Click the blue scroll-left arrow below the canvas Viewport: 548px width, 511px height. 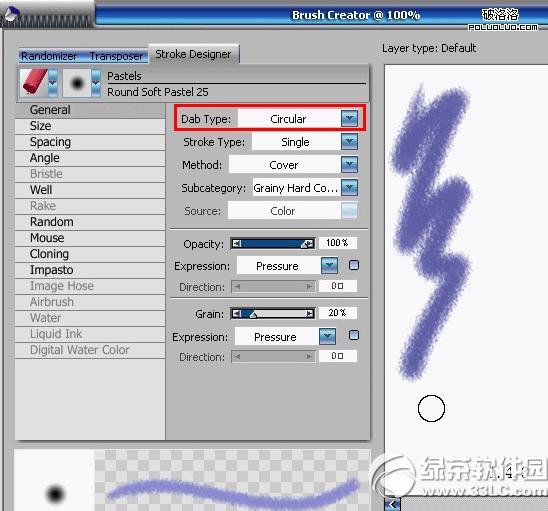pos(392,504)
